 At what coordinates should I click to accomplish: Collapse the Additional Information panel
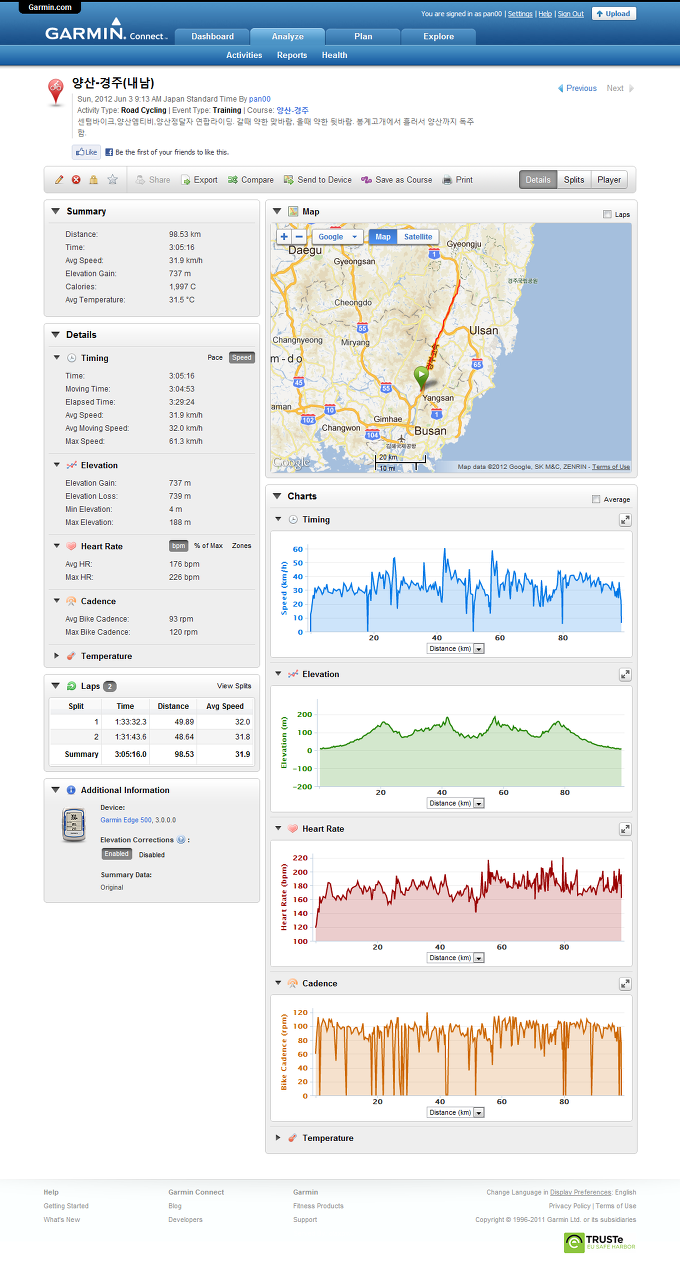(x=55, y=790)
